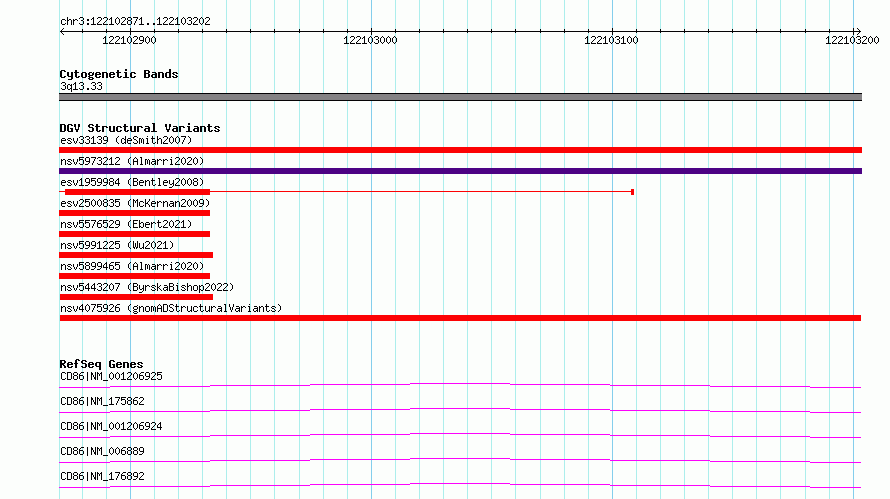Viewport: 890px width, 499px height.
Task: Click the red esv33139 variant bar
Action: coord(460,150)
